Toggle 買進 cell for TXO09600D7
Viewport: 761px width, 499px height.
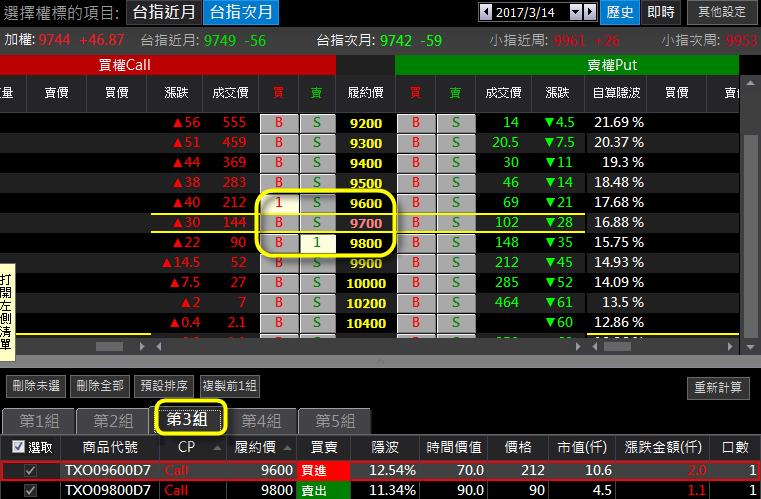(323, 470)
